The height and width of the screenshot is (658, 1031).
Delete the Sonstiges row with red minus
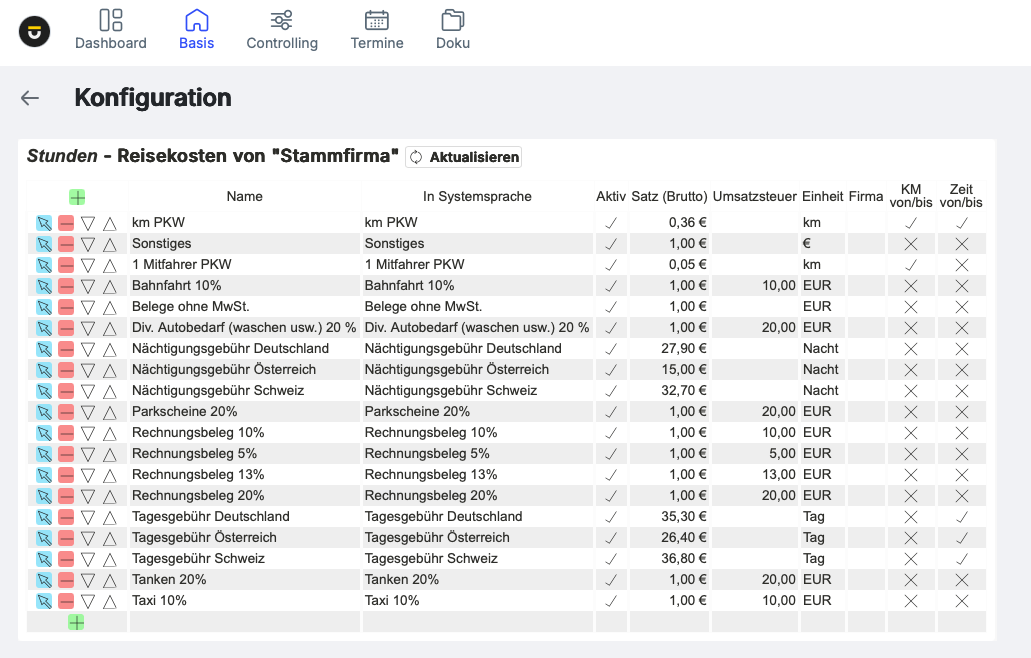[66, 244]
